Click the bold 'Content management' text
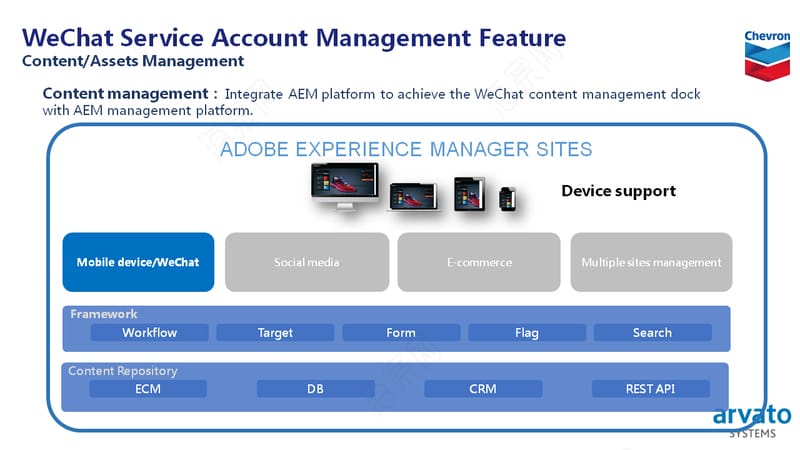 coord(126,93)
